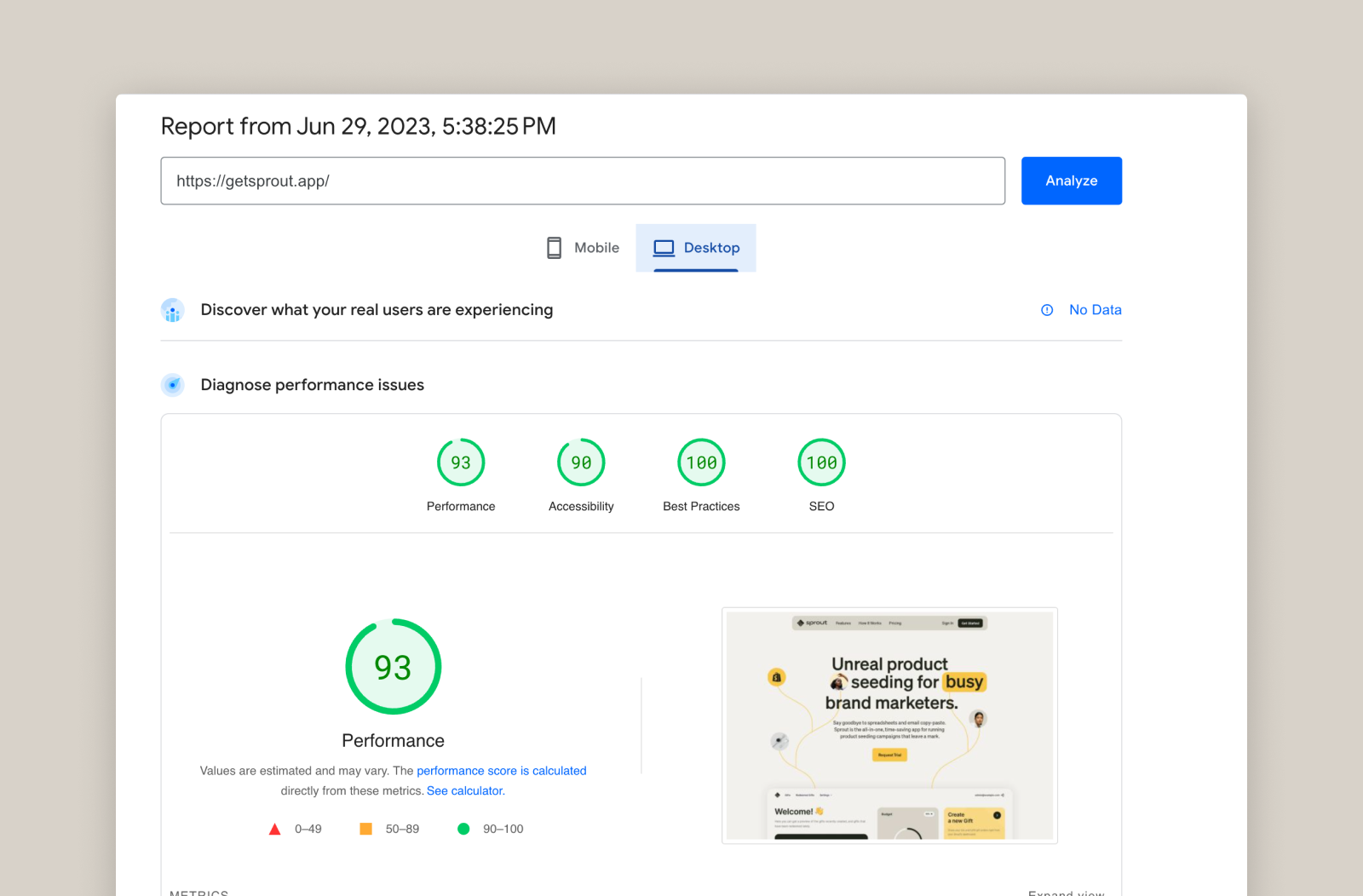Click the Desktop laptop icon
The height and width of the screenshot is (896, 1363).
click(664, 248)
